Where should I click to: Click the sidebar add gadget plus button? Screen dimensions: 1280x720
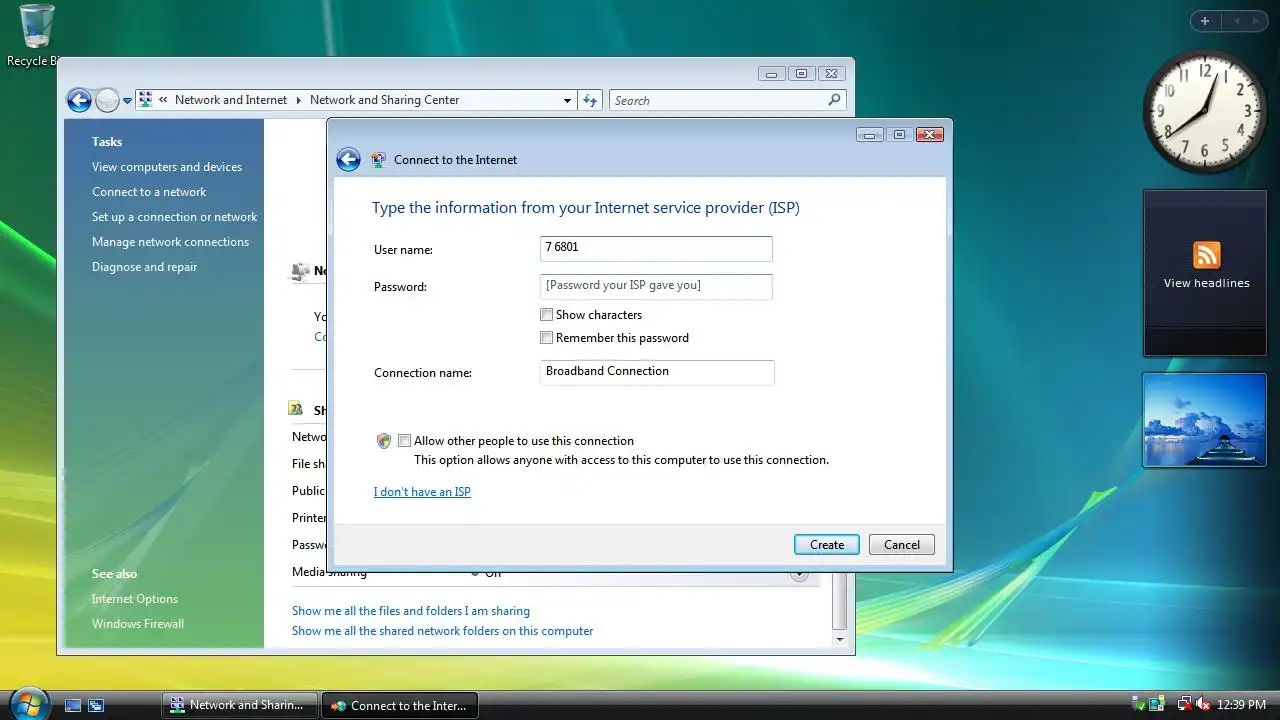pos(1205,21)
